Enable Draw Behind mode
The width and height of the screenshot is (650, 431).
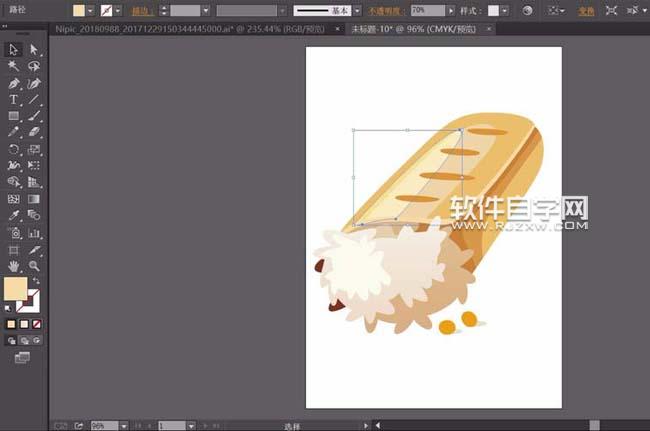25,341
